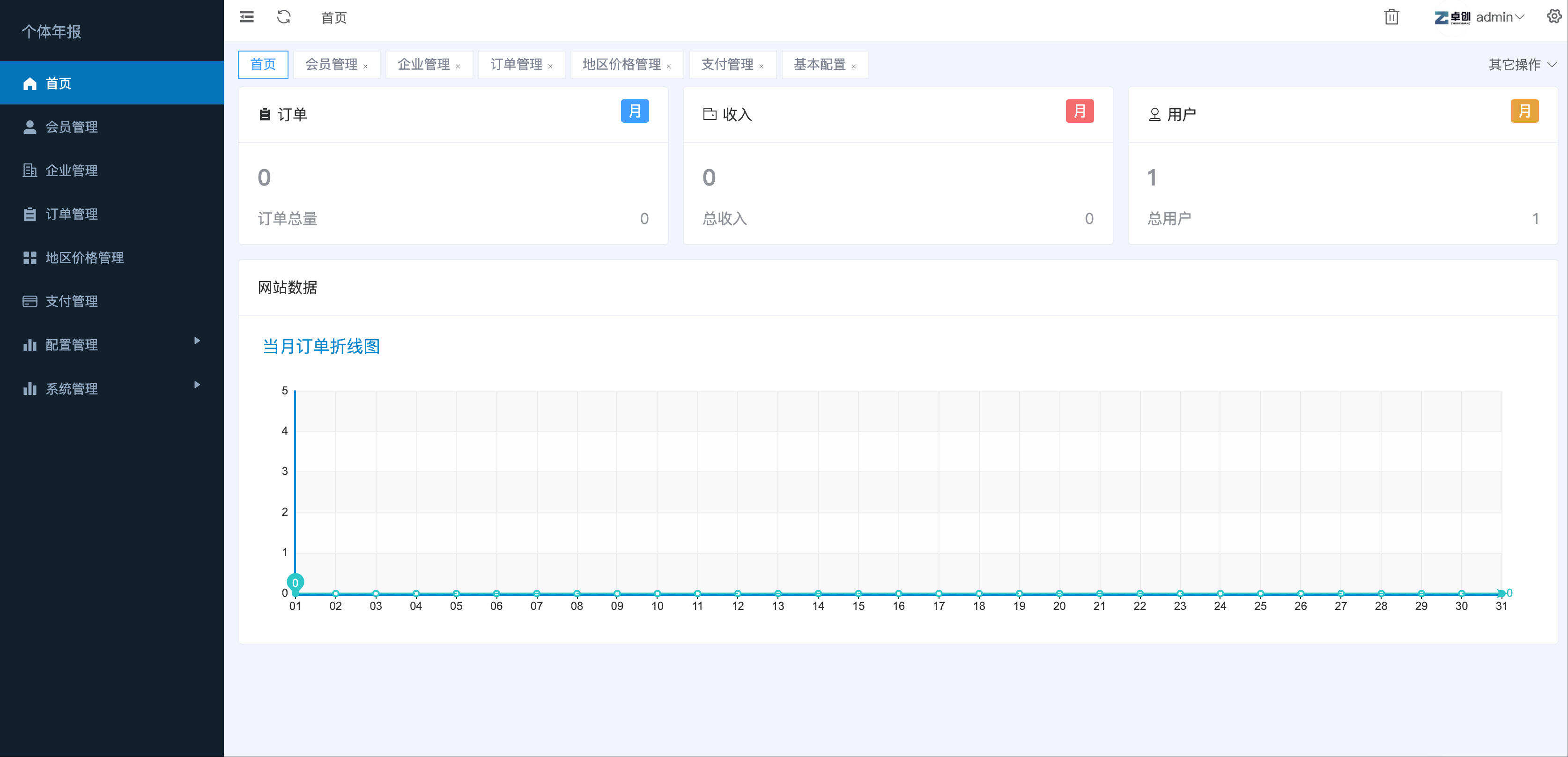
Task: Switch to the 支付管理 tab
Action: (x=727, y=65)
